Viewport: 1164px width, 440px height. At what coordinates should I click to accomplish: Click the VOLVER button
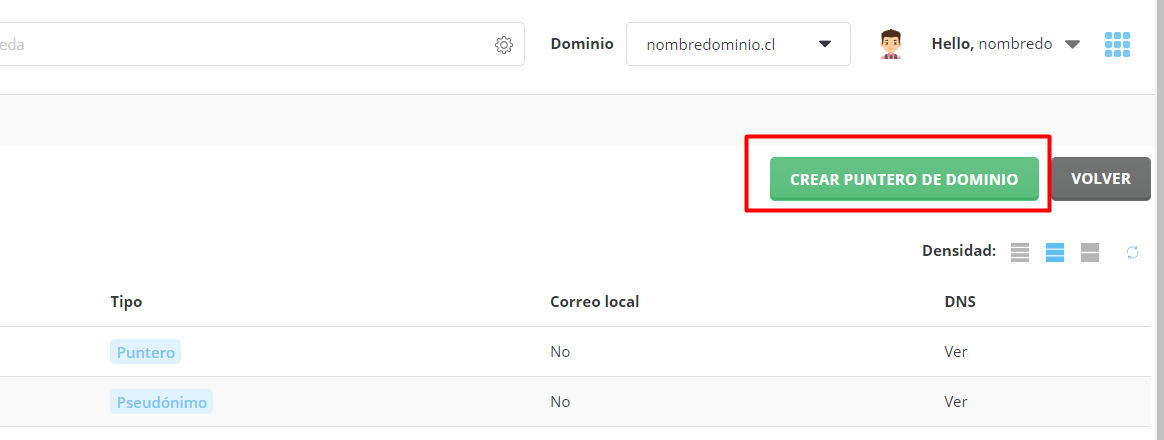point(1101,179)
